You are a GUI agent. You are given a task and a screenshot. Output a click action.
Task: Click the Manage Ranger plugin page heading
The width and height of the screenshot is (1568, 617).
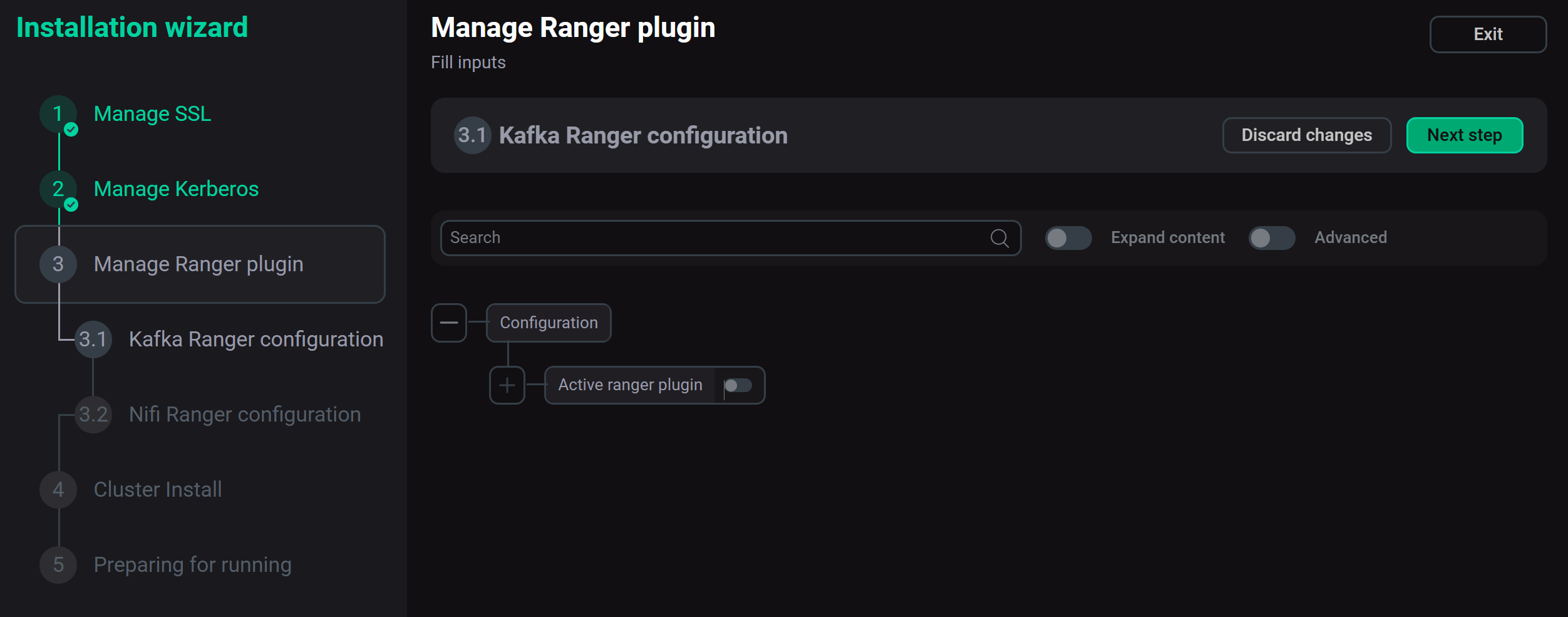click(x=573, y=28)
